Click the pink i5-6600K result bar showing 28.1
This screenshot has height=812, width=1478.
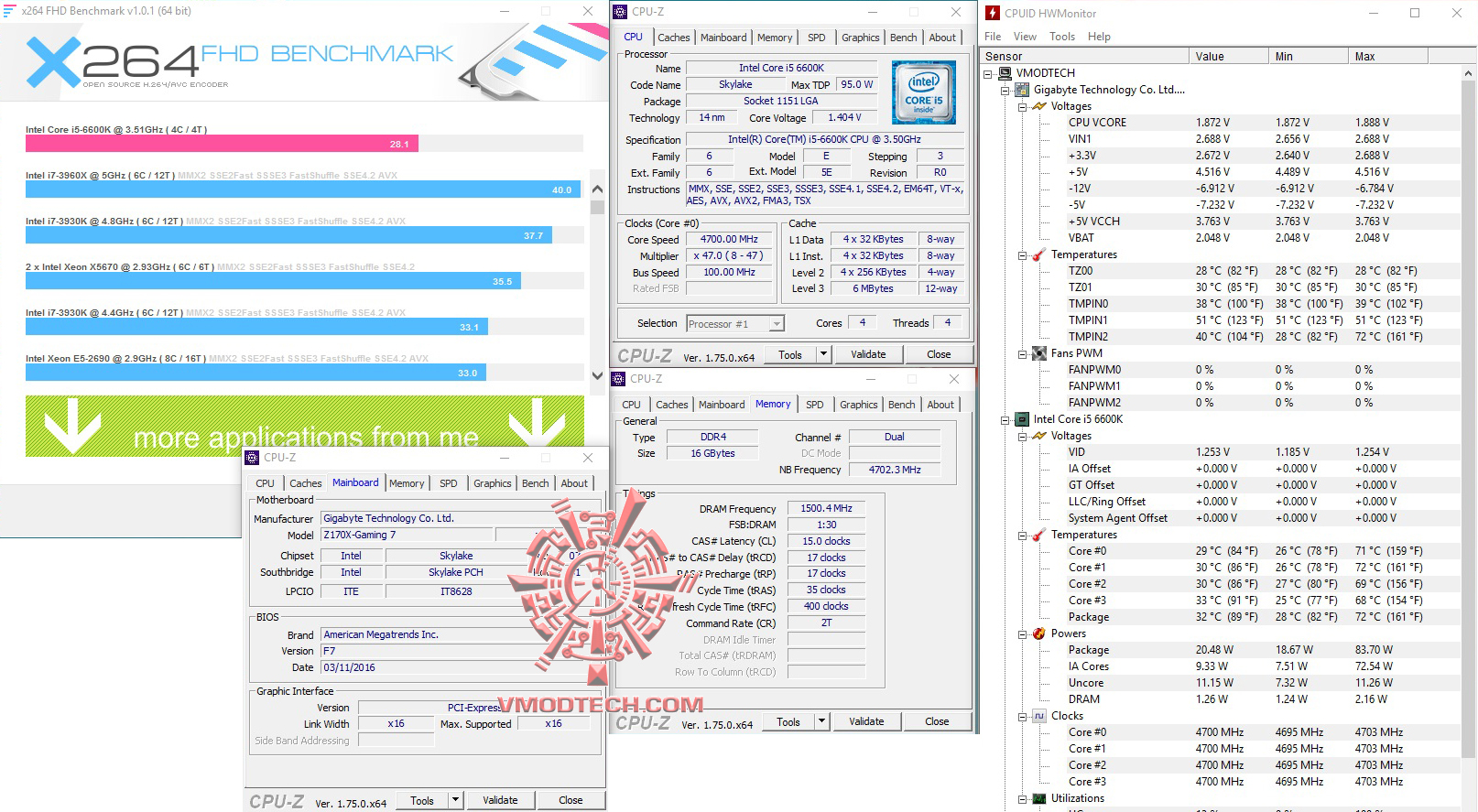222,144
